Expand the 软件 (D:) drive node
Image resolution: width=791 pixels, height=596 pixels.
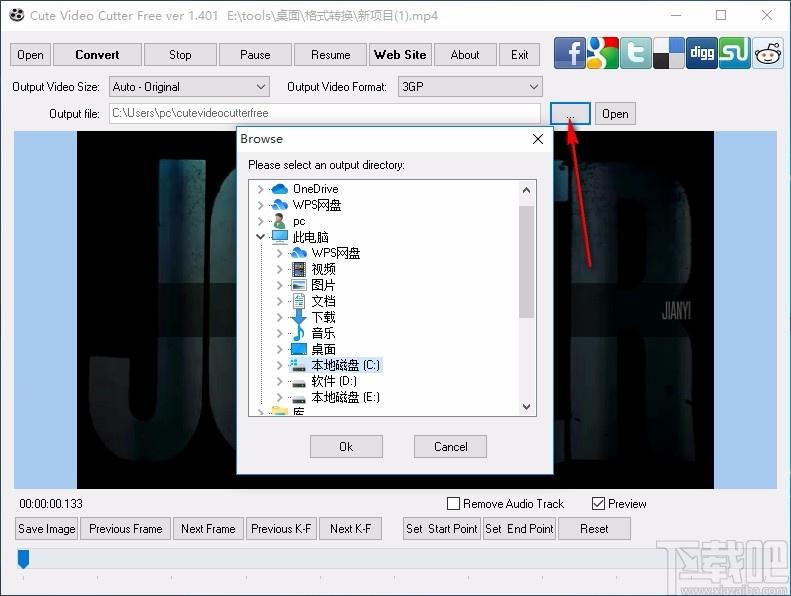click(x=279, y=381)
